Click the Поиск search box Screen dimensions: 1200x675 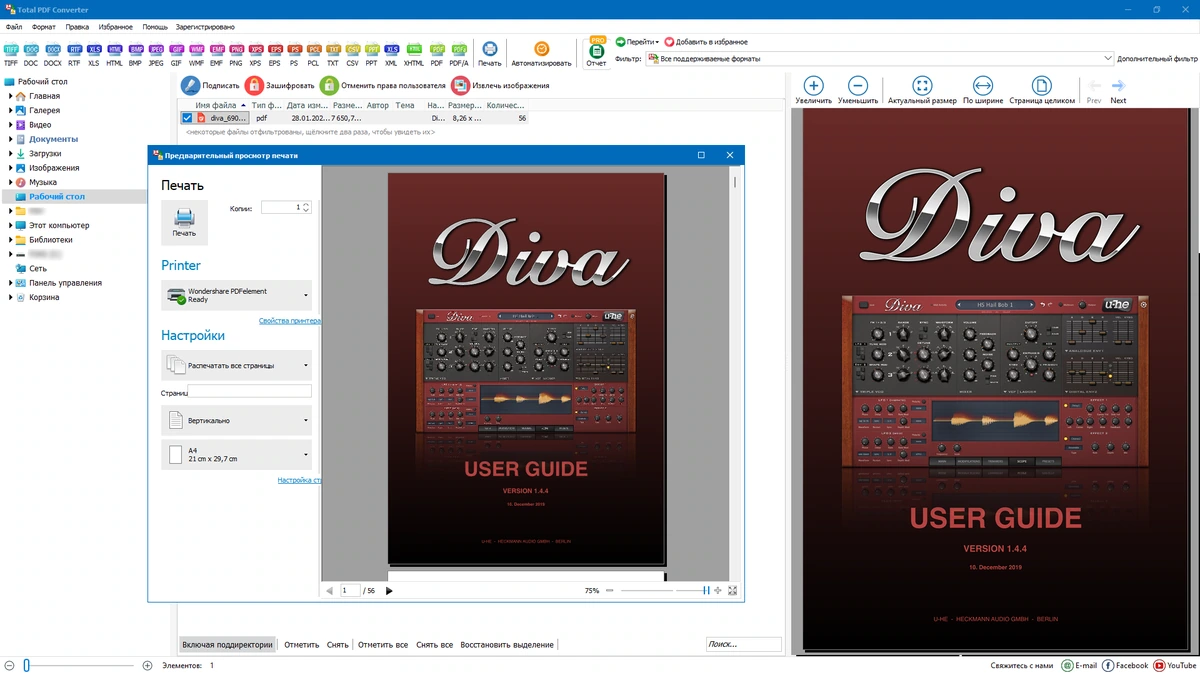click(743, 645)
